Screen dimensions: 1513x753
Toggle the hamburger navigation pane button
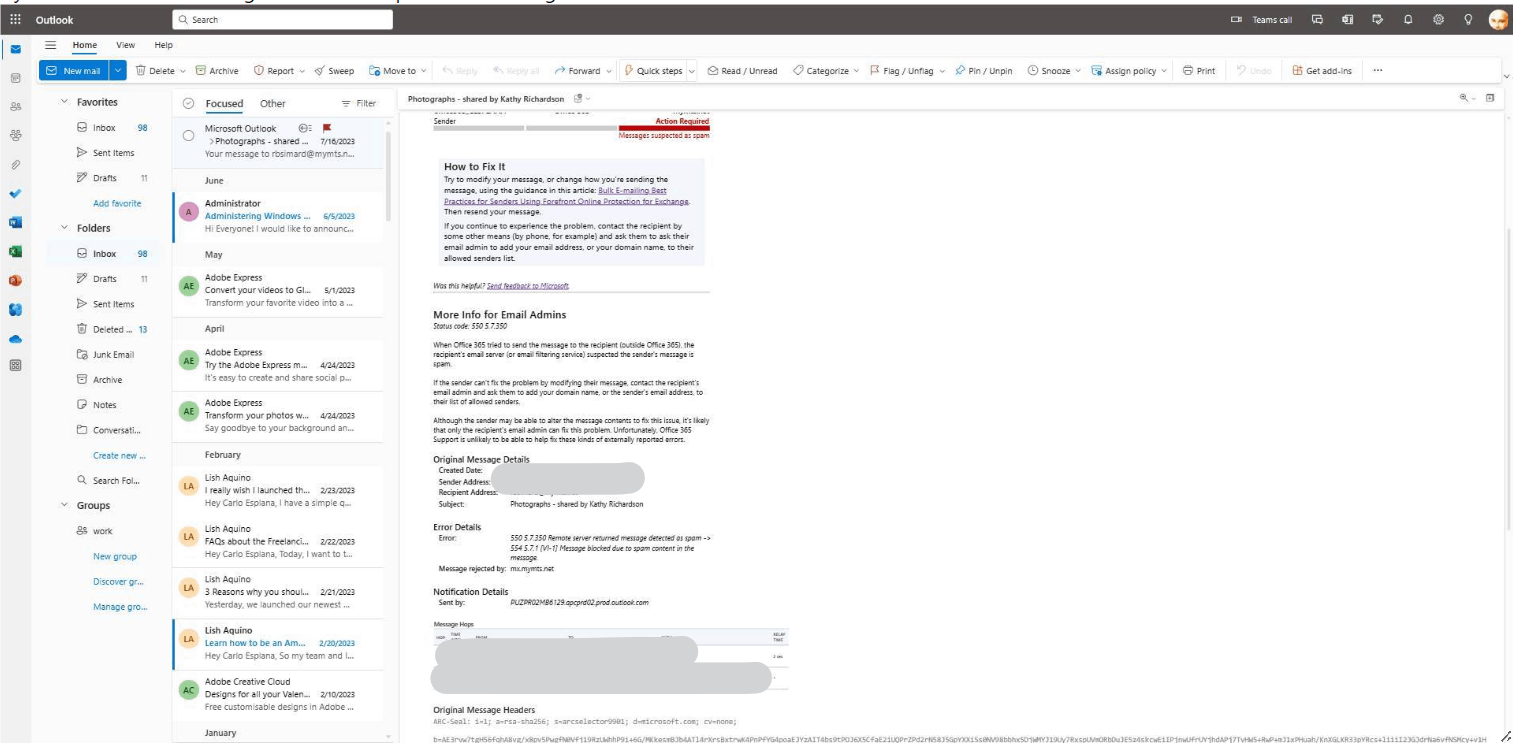(x=50, y=45)
